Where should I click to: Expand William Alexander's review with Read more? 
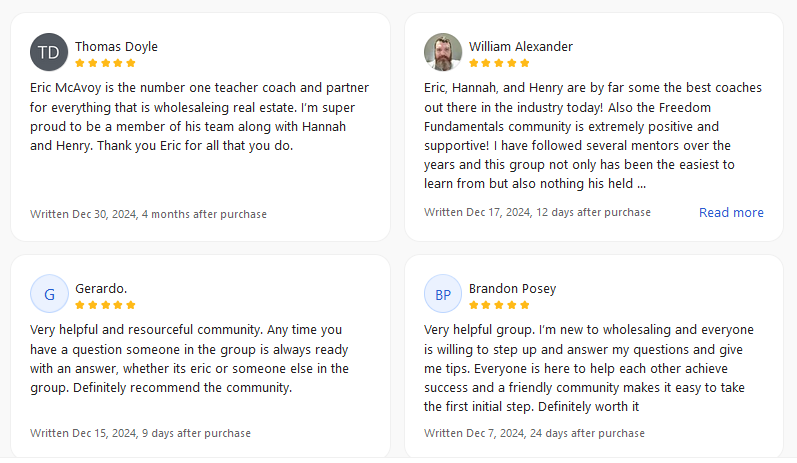click(731, 213)
